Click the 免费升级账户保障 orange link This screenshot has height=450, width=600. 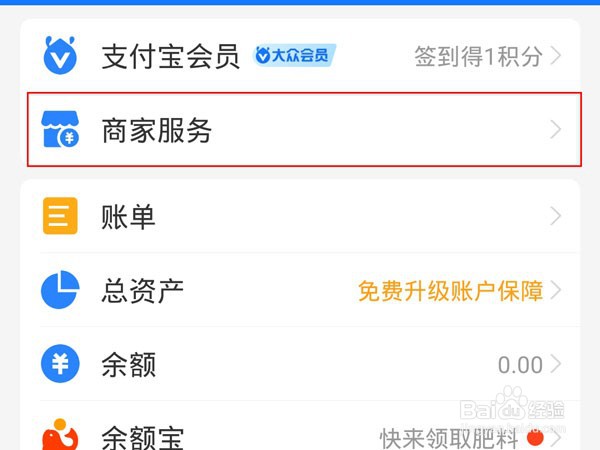pos(451,291)
